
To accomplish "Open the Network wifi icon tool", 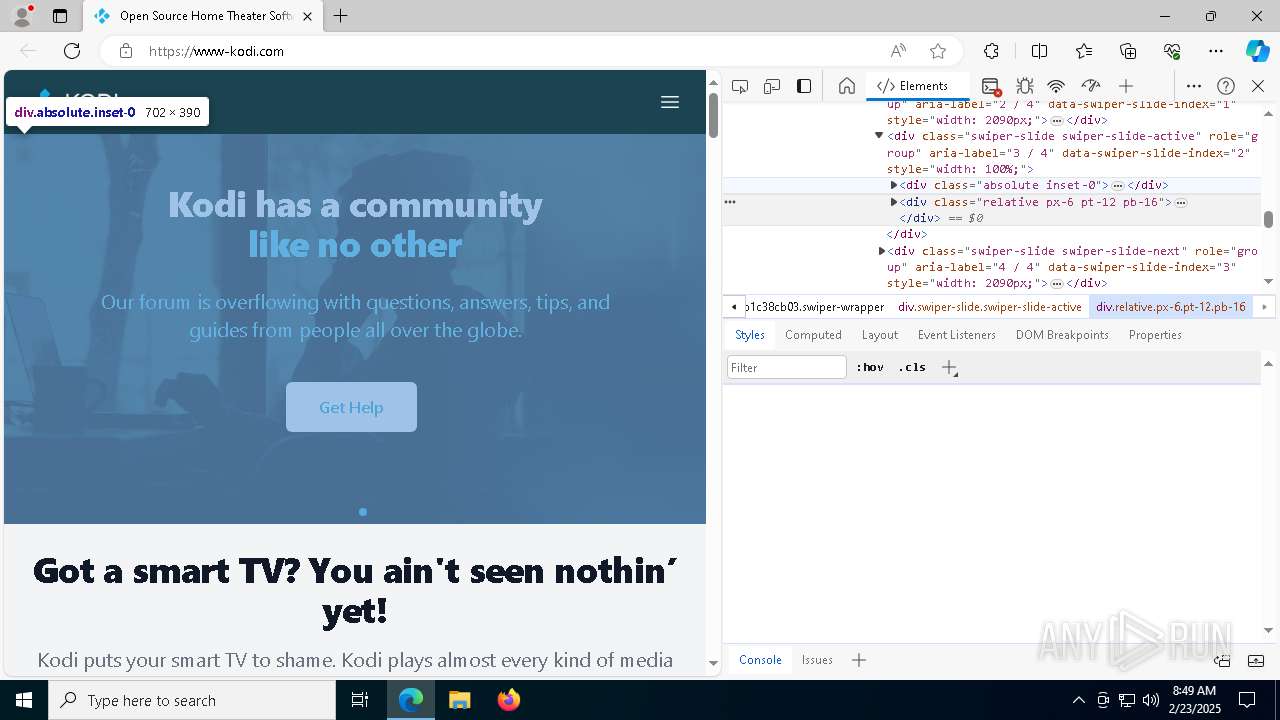I will (1056, 86).
